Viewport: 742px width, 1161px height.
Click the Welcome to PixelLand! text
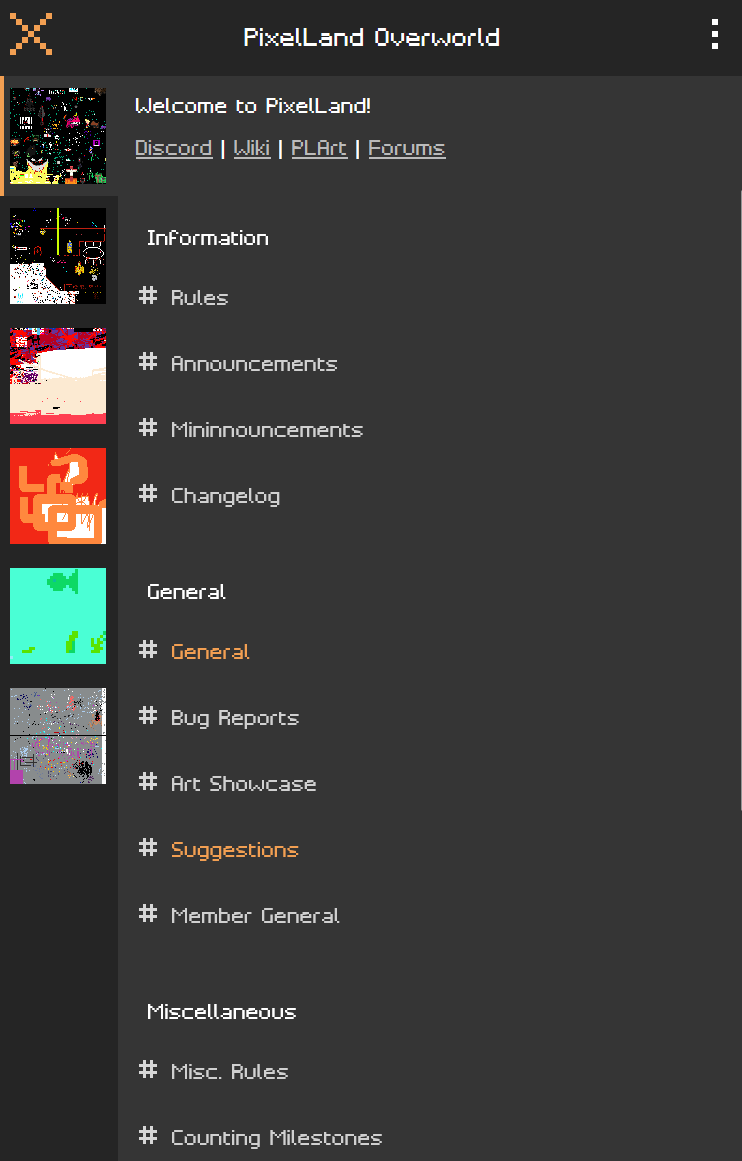point(253,106)
